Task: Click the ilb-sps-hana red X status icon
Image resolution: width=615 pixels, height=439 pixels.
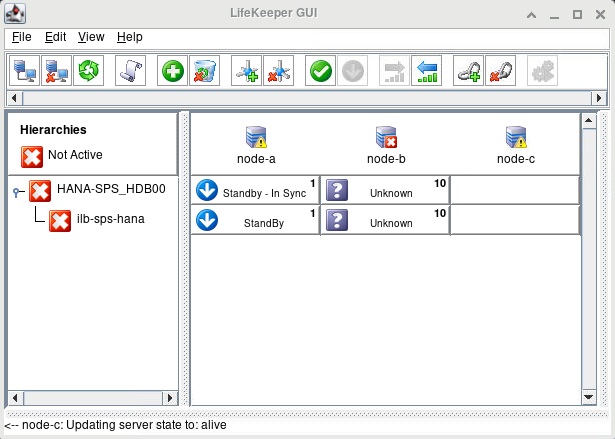Action: pos(60,221)
